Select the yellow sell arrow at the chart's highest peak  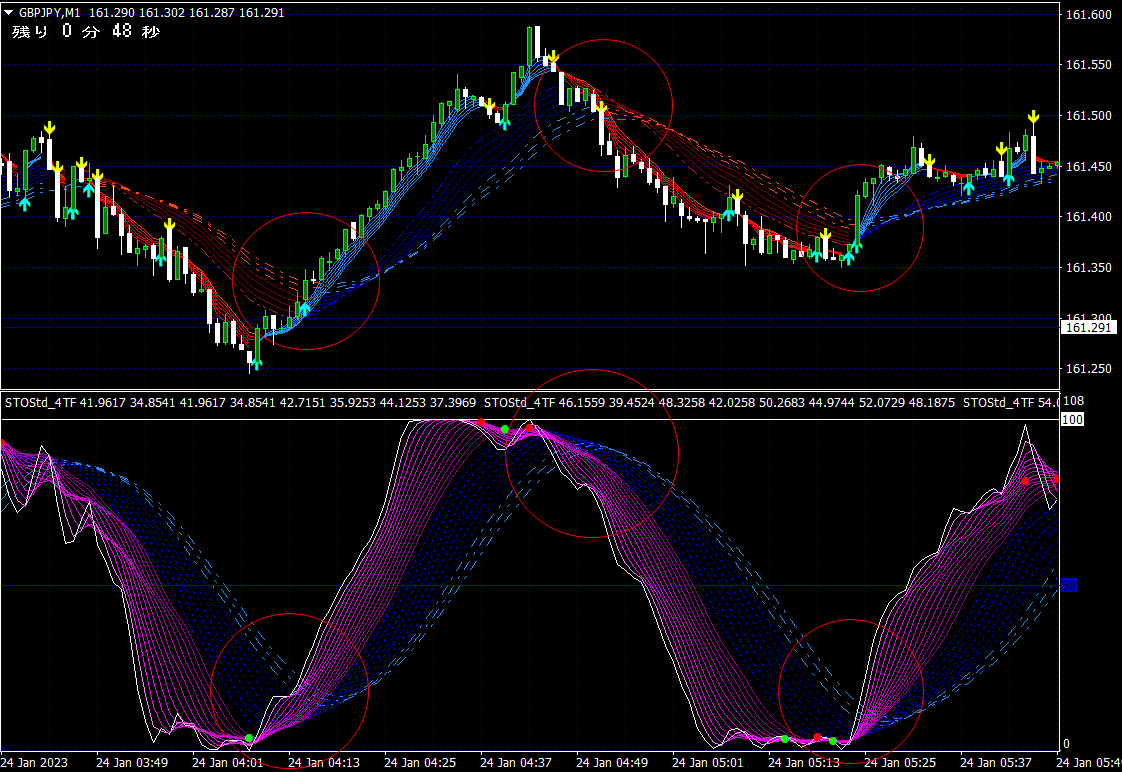click(x=552, y=57)
